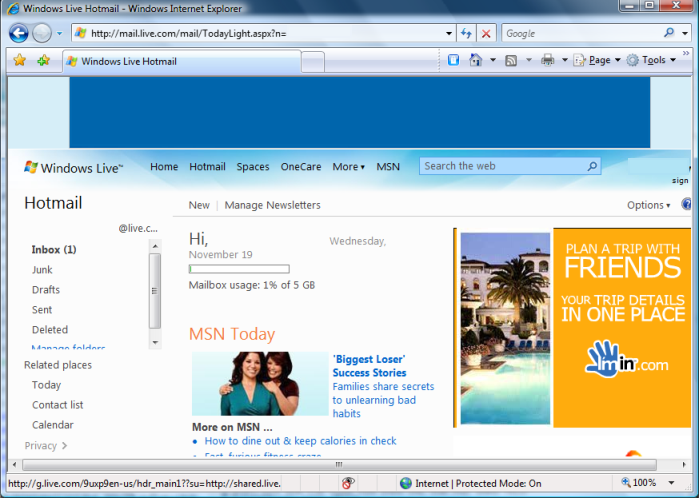Show more toolbar commands chevron
The width and height of the screenshot is (699, 498).
(x=686, y=54)
